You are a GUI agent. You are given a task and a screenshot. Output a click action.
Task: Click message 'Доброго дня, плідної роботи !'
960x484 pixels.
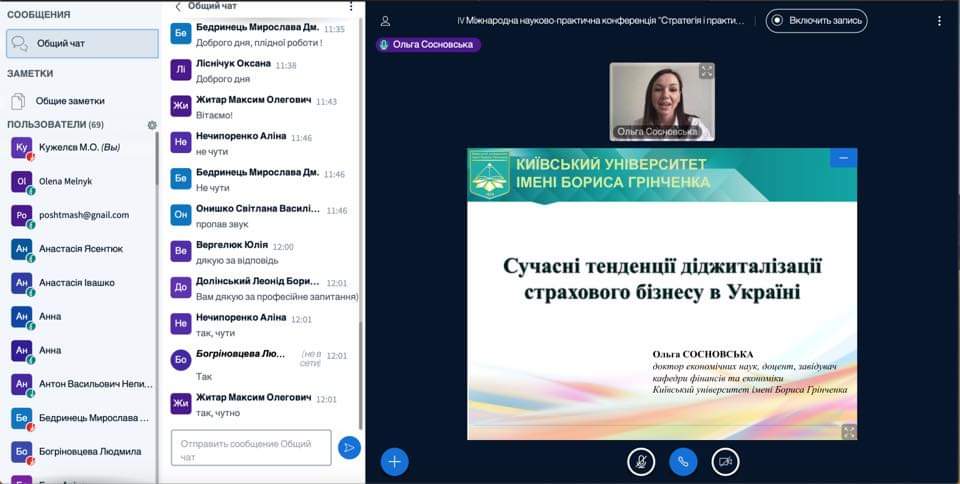[x=259, y=43]
